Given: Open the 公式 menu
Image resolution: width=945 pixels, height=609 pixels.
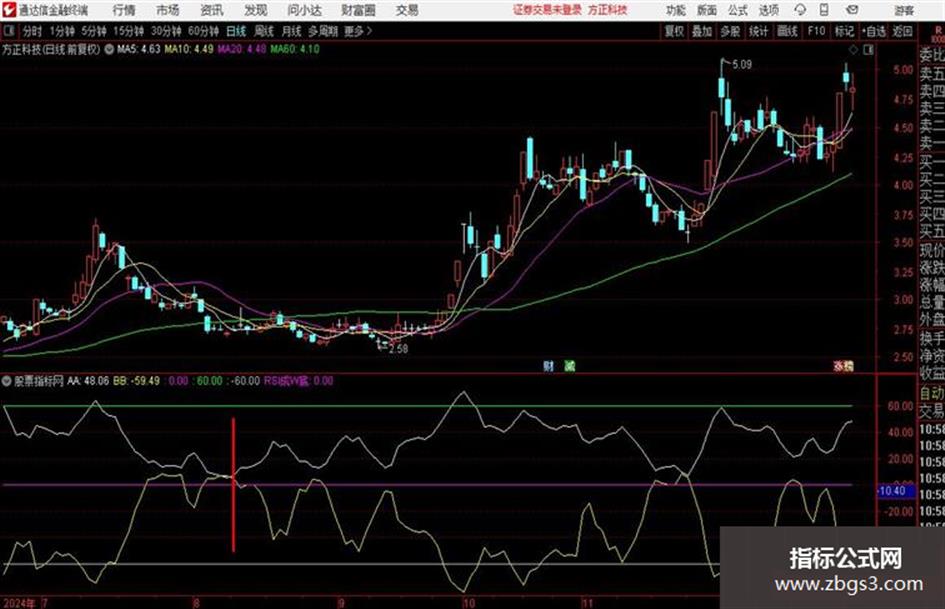Looking at the screenshot, I should pos(738,10).
